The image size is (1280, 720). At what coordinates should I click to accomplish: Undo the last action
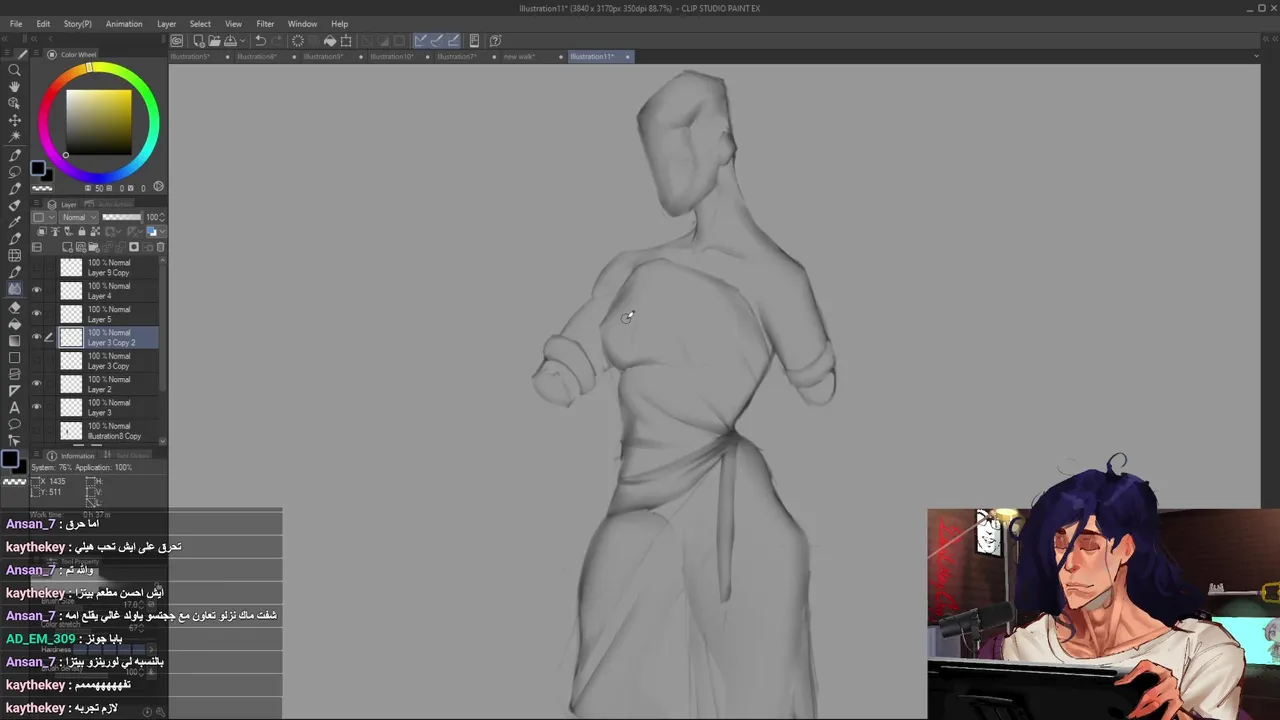tap(261, 41)
